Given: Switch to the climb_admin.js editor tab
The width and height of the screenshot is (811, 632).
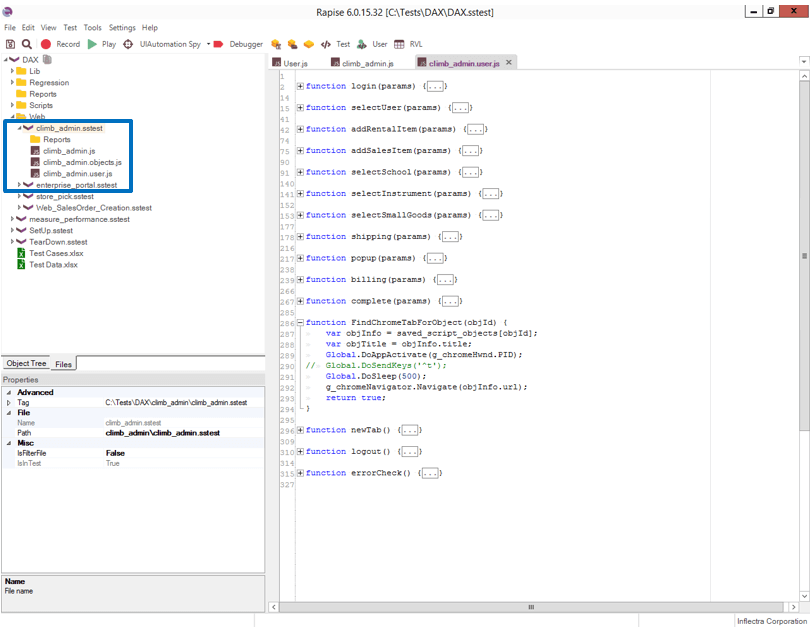Looking at the screenshot, I should (x=363, y=63).
